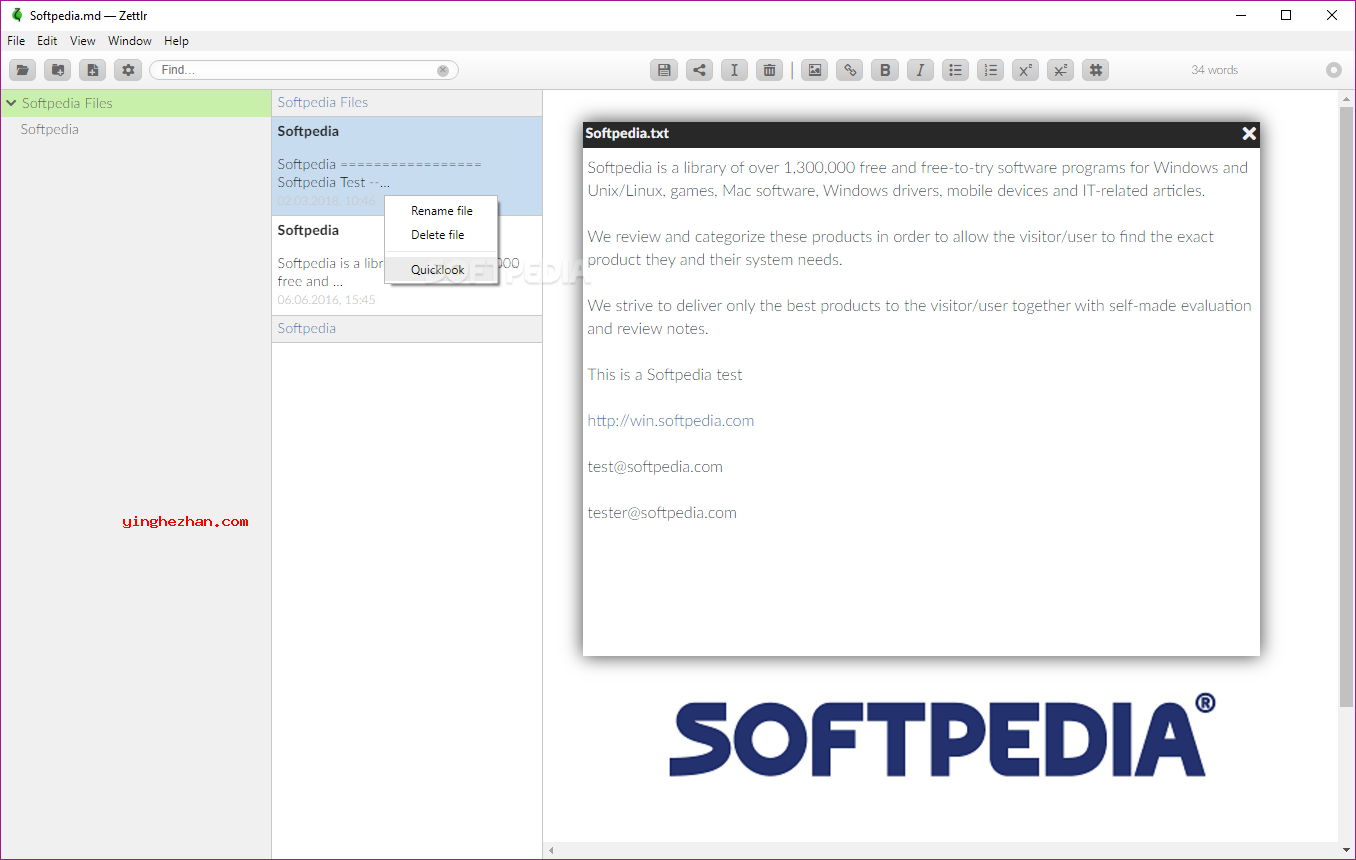Click the tester@softpedia.com text
1356x860 pixels.
click(662, 513)
